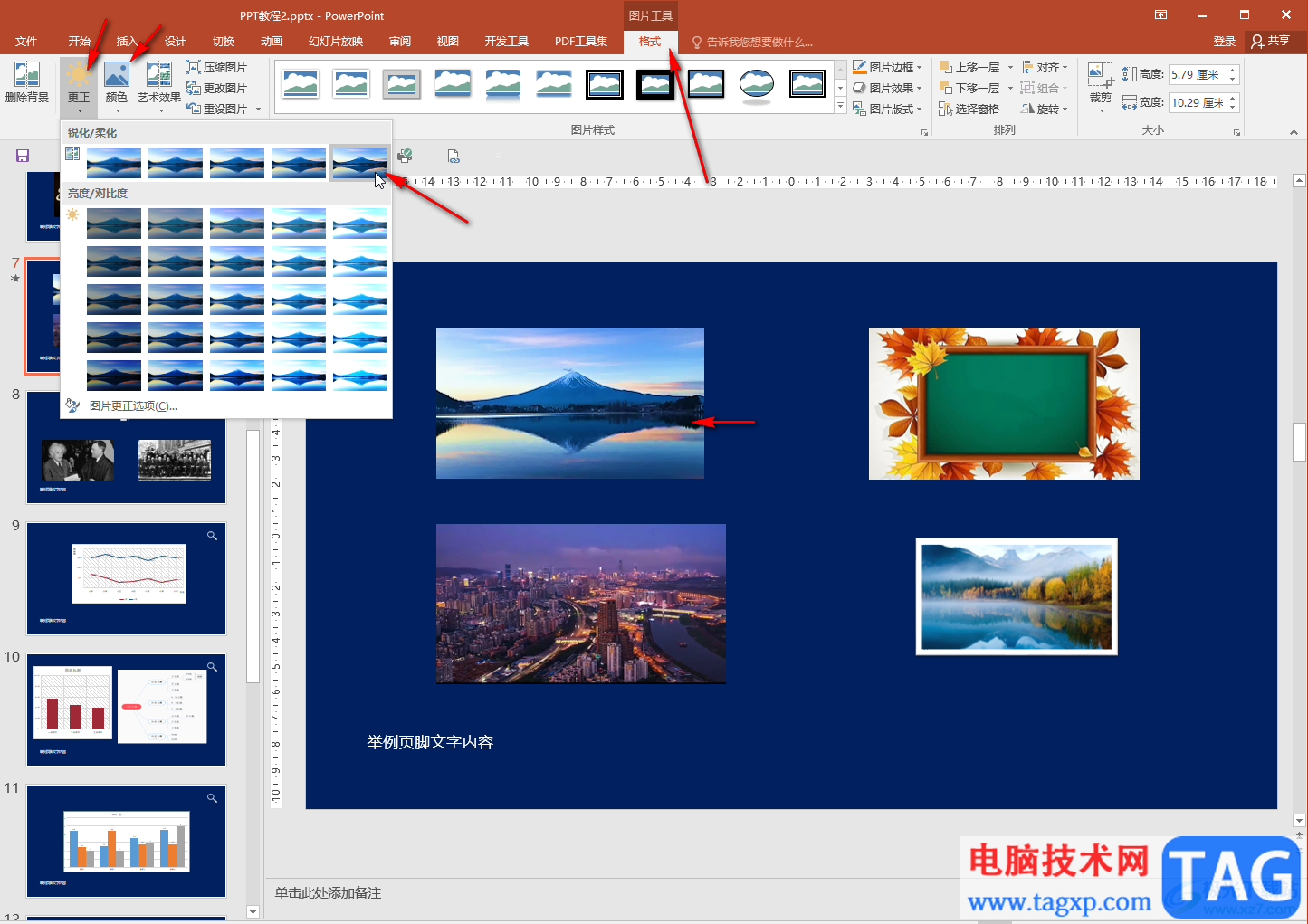Click the Sign in (登录) link
The height and width of the screenshot is (924, 1308).
1224,42
